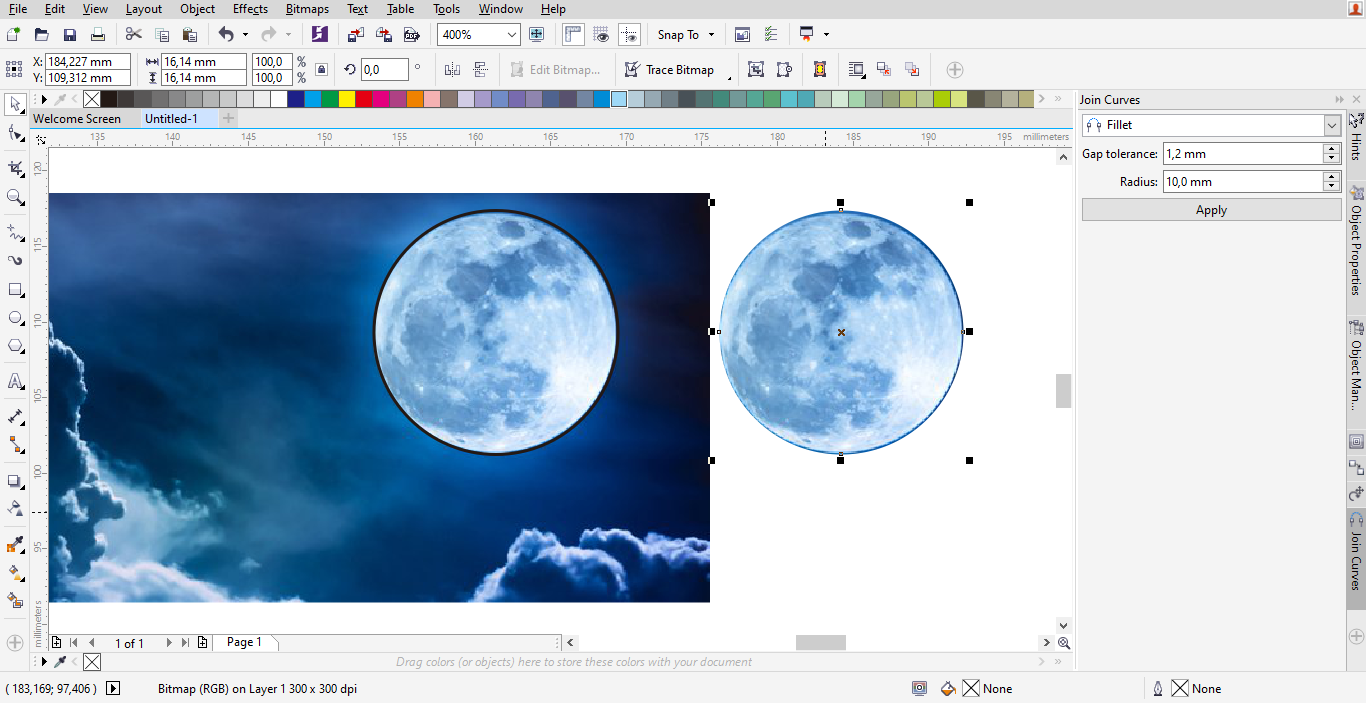
Task: Open the Snap To dropdown
Action: [x=709, y=34]
